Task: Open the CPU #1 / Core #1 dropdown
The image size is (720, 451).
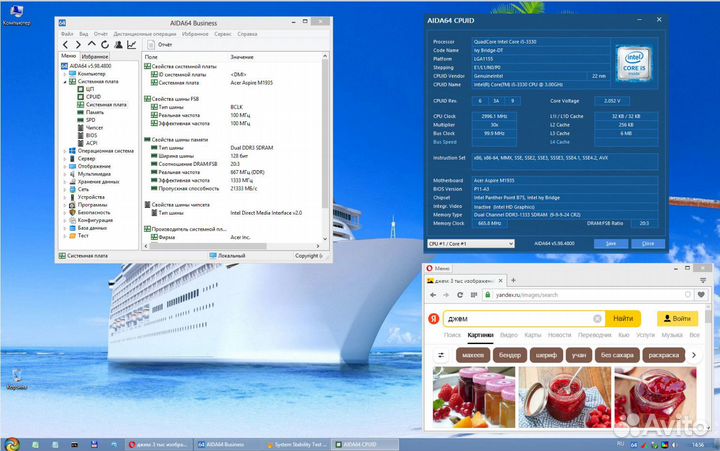Action: click(x=470, y=243)
